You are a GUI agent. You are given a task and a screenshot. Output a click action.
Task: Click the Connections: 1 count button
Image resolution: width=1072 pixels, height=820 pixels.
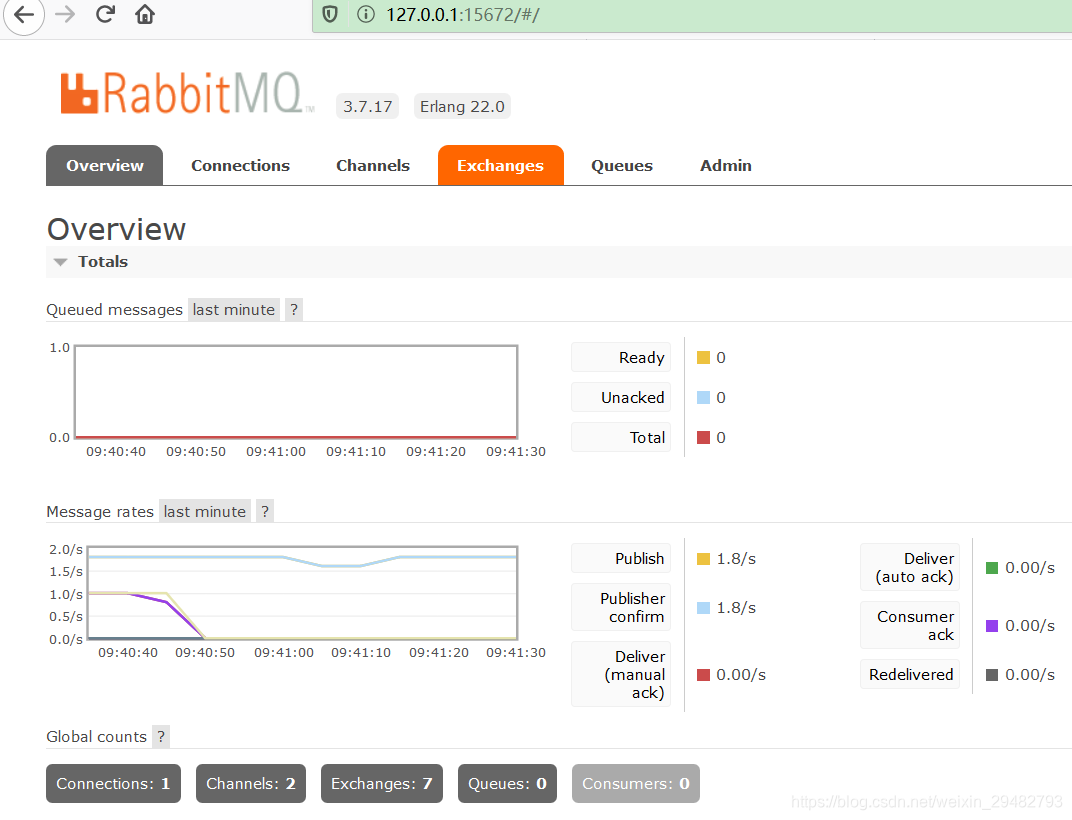[x=113, y=784]
